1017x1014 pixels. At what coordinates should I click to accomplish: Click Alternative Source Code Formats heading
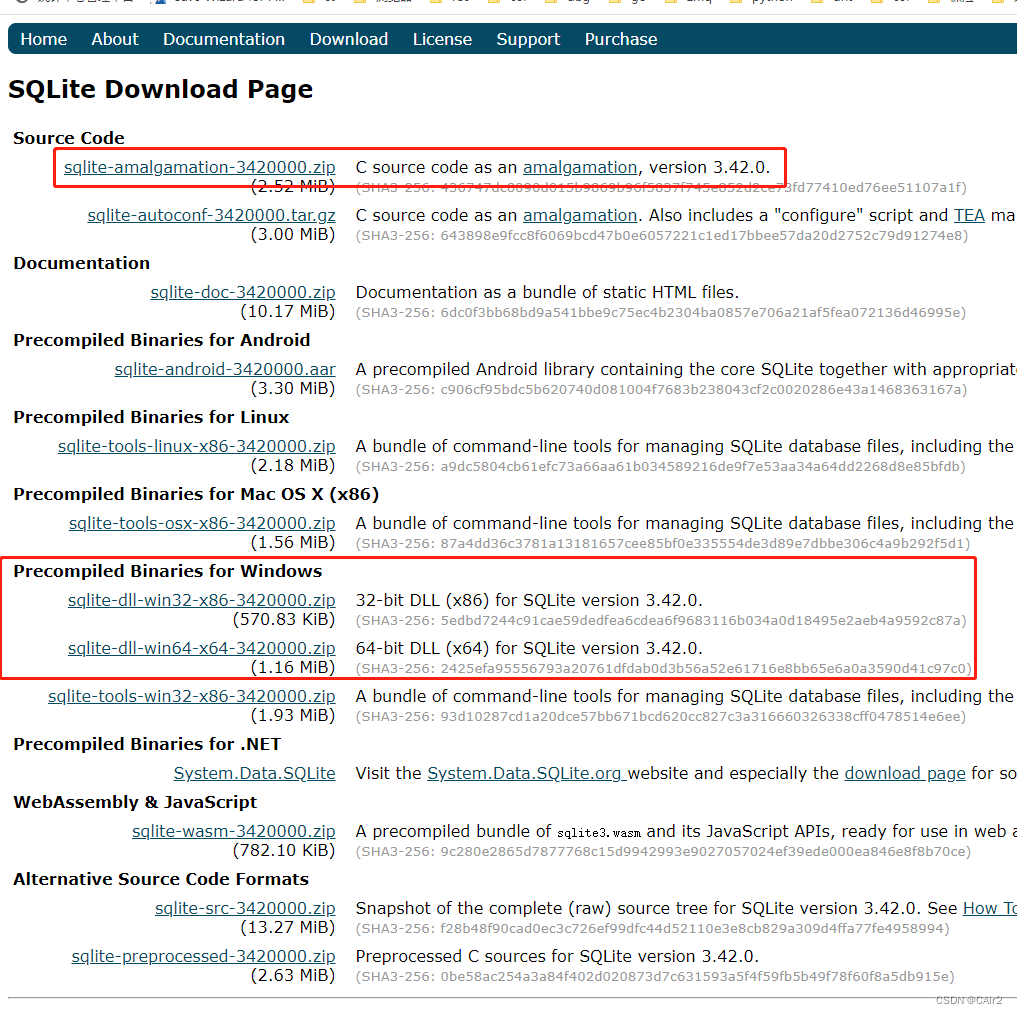[161, 879]
